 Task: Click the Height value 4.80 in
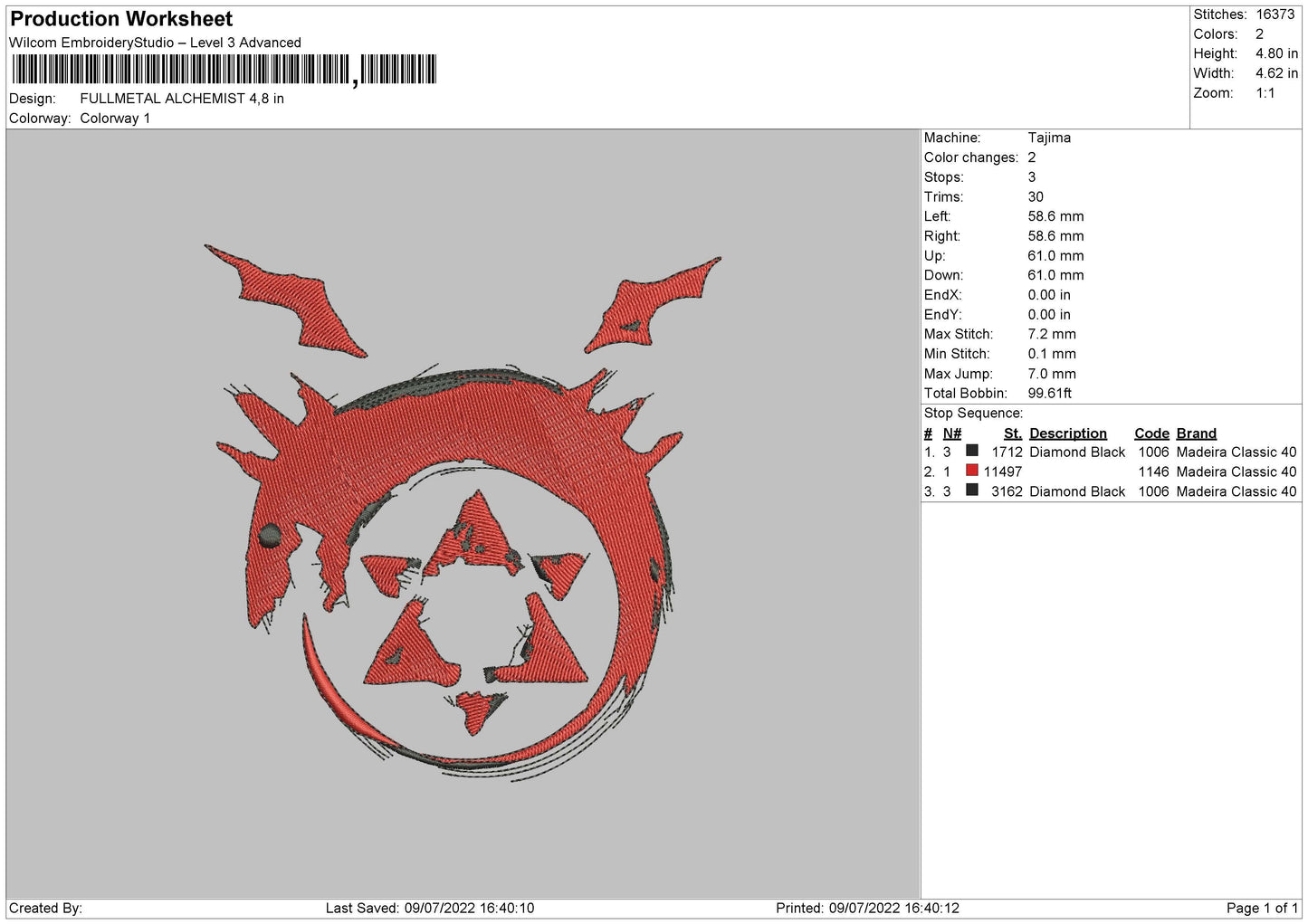click(1276, 53)
